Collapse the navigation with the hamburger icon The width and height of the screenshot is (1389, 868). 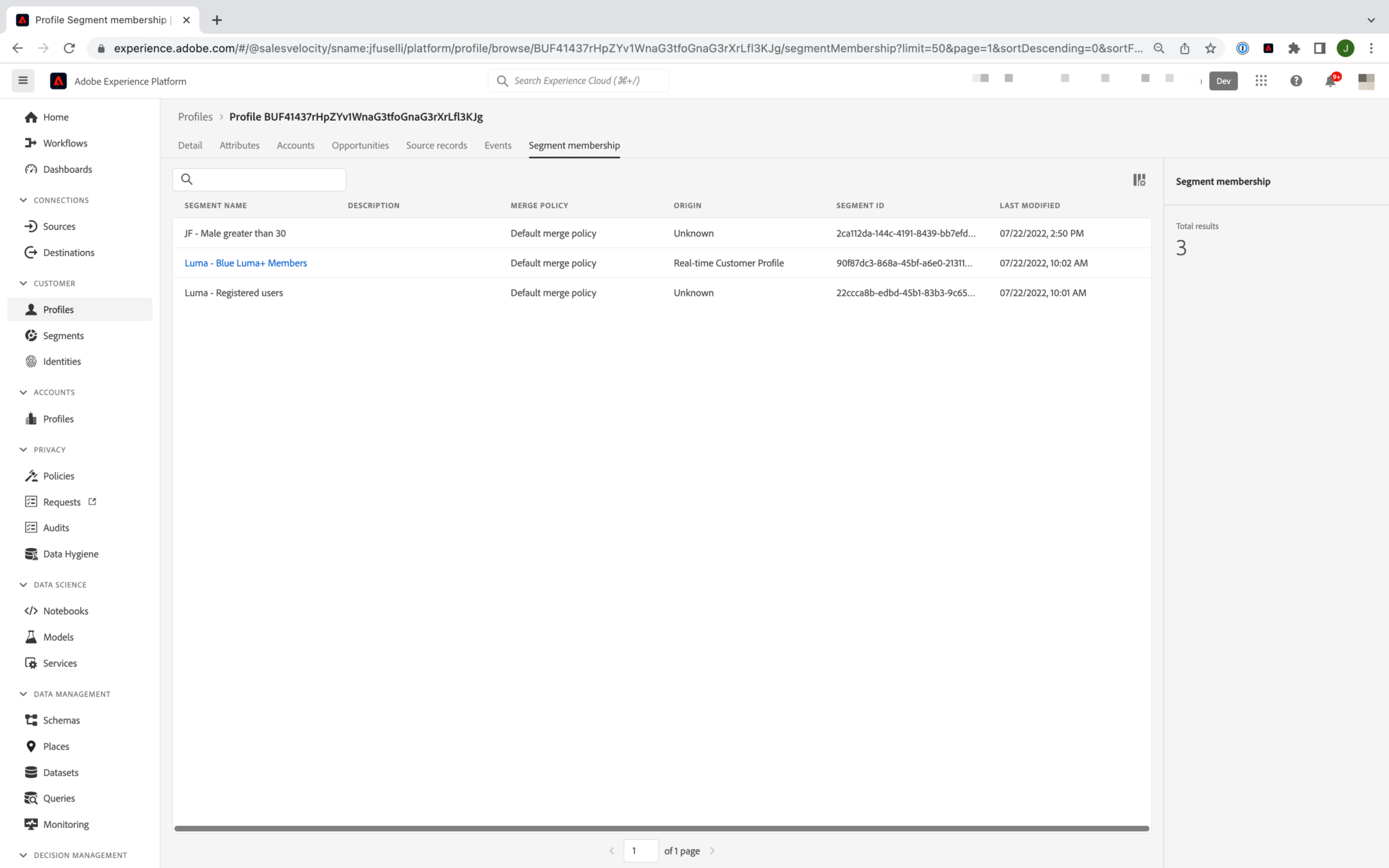pos(22,80)
